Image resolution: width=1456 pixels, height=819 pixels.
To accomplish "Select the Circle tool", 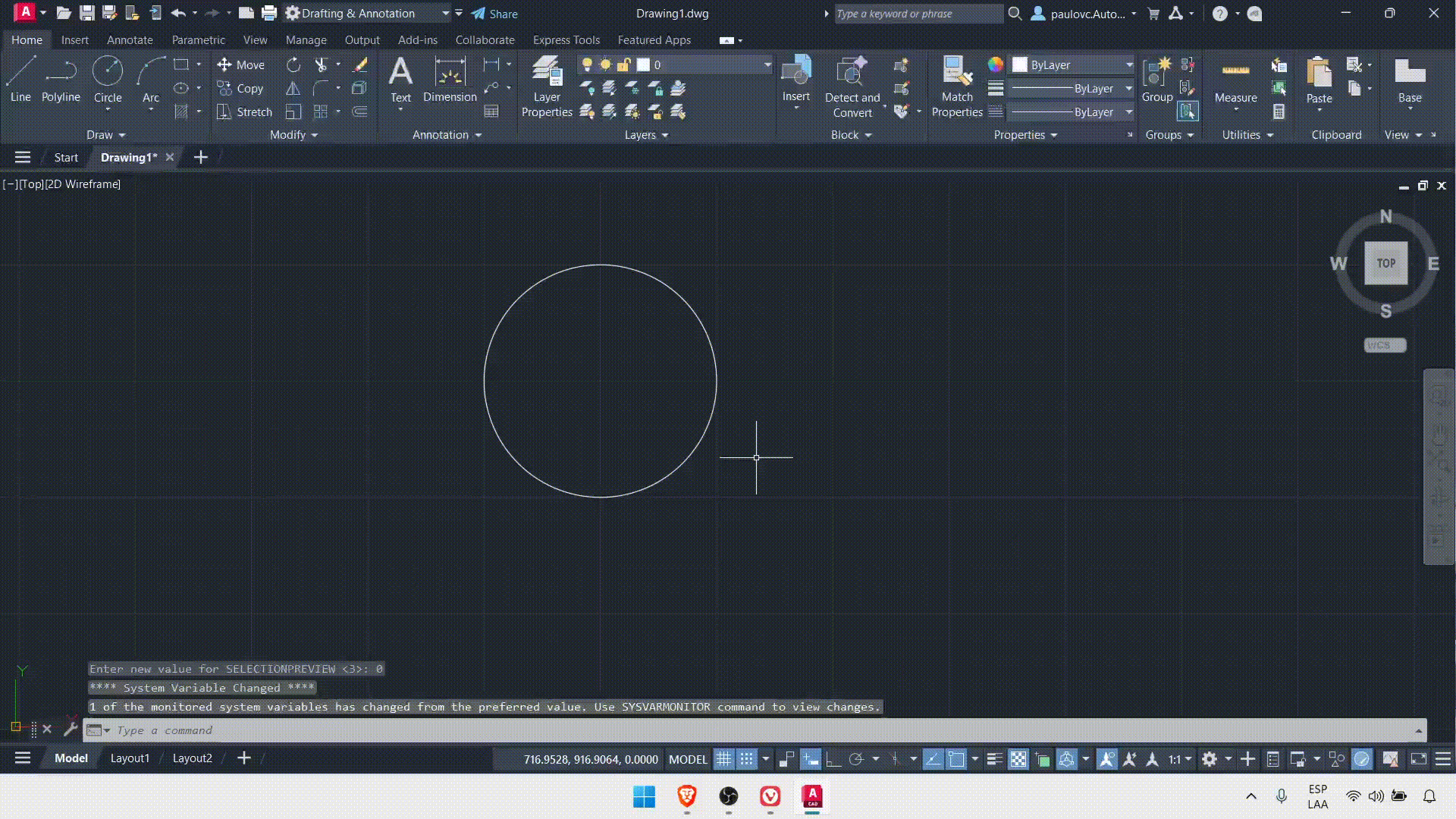I will pyautogui.click(x=107, y=79).
